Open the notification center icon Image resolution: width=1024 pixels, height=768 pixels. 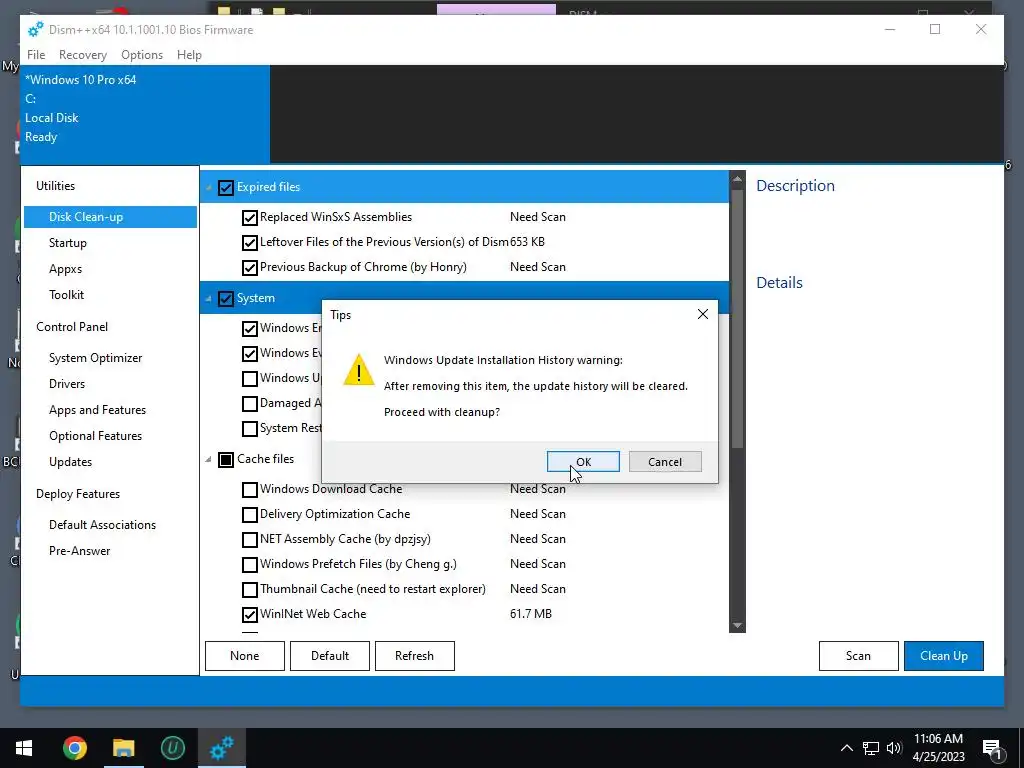992,748
